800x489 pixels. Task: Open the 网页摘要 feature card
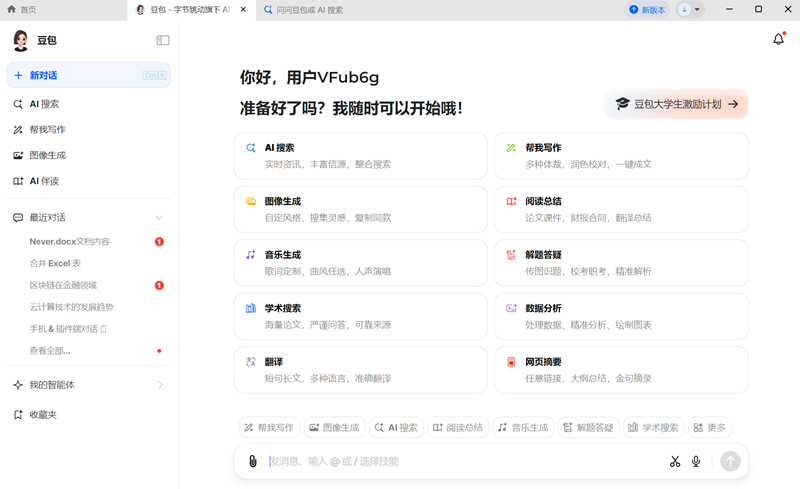click(x=621, y=370)
